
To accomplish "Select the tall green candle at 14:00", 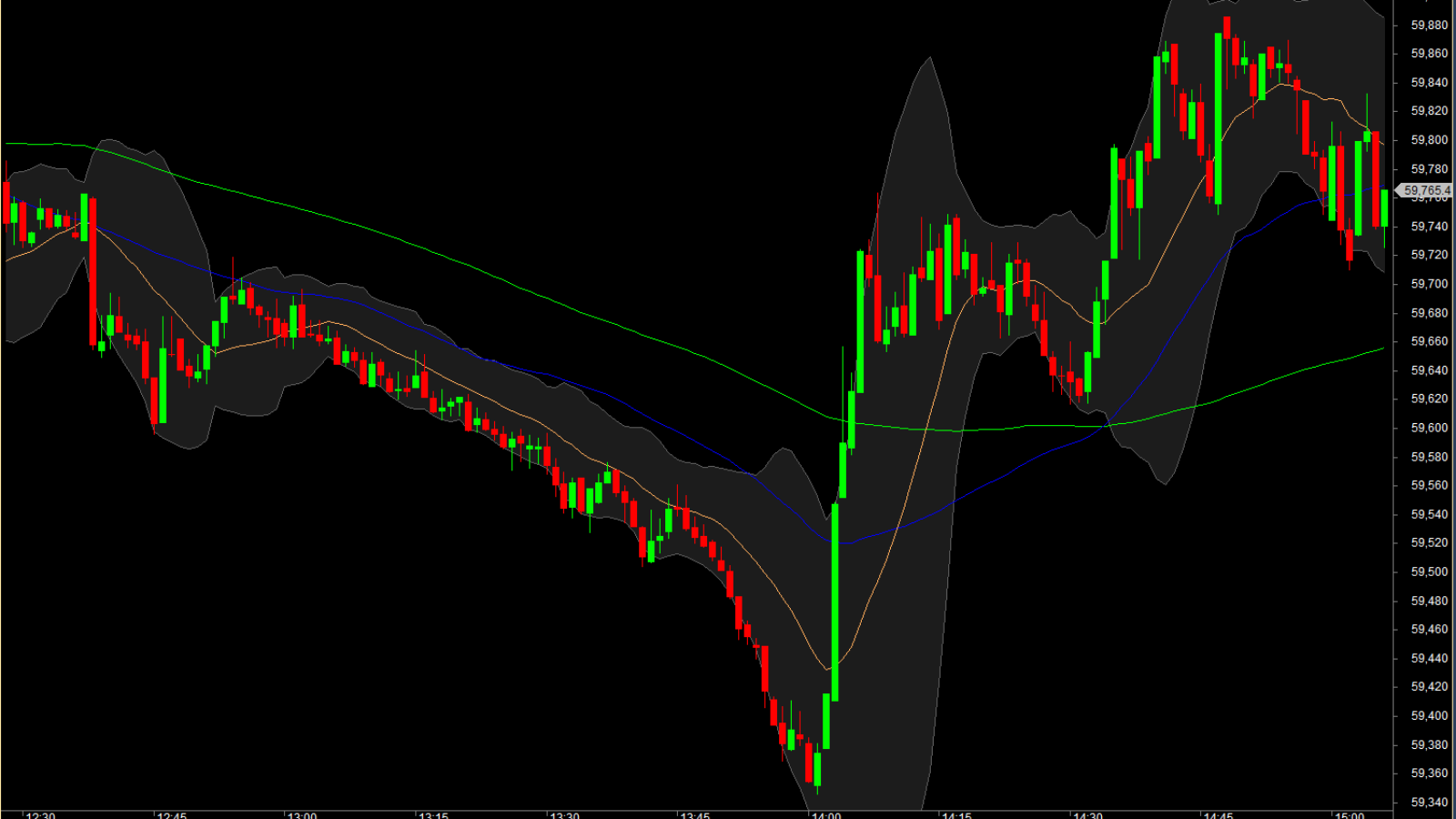I will coord(835,601).
